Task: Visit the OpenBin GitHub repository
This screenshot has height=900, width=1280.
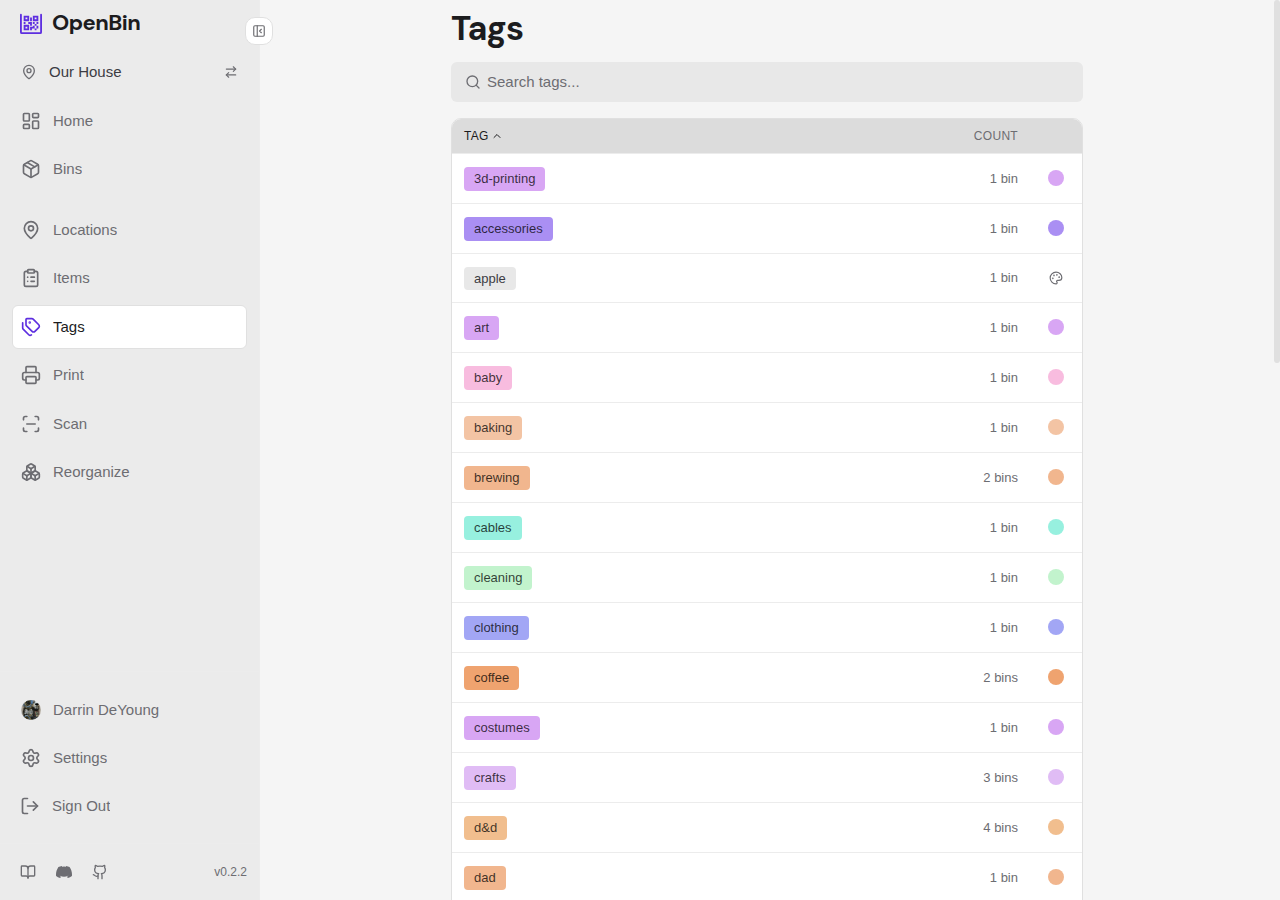Action: click(100, 872)
